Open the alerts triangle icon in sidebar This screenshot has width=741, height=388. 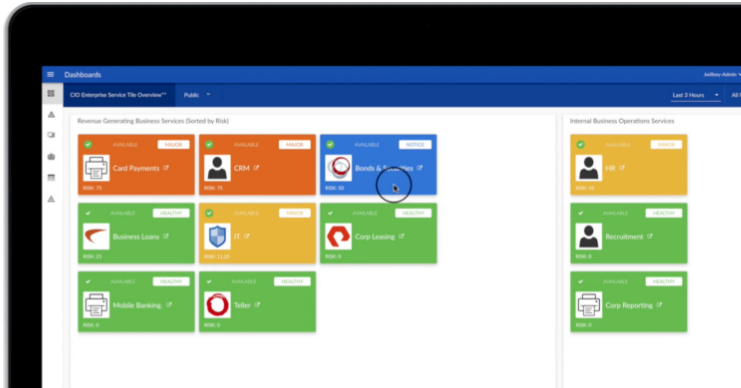point(52,114)
